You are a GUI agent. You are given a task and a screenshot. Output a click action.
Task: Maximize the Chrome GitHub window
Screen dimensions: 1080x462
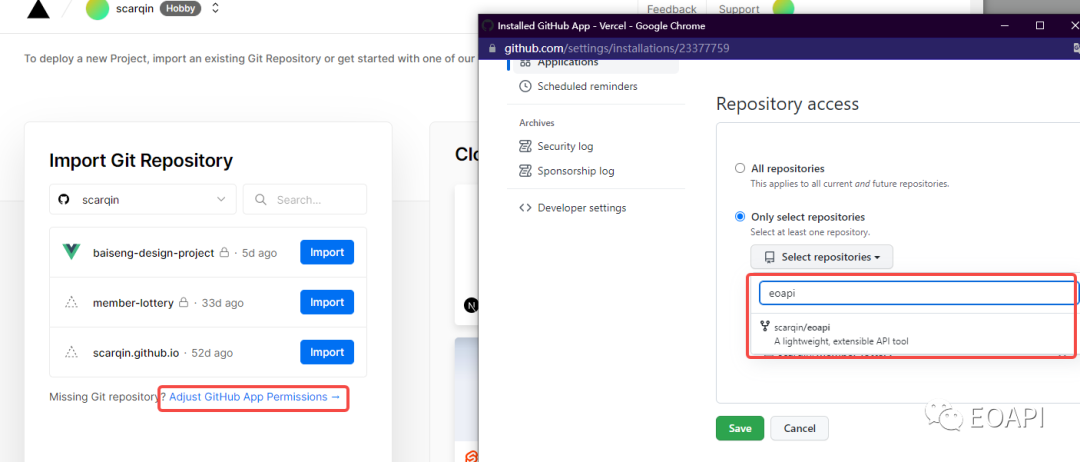[1040, 25]
